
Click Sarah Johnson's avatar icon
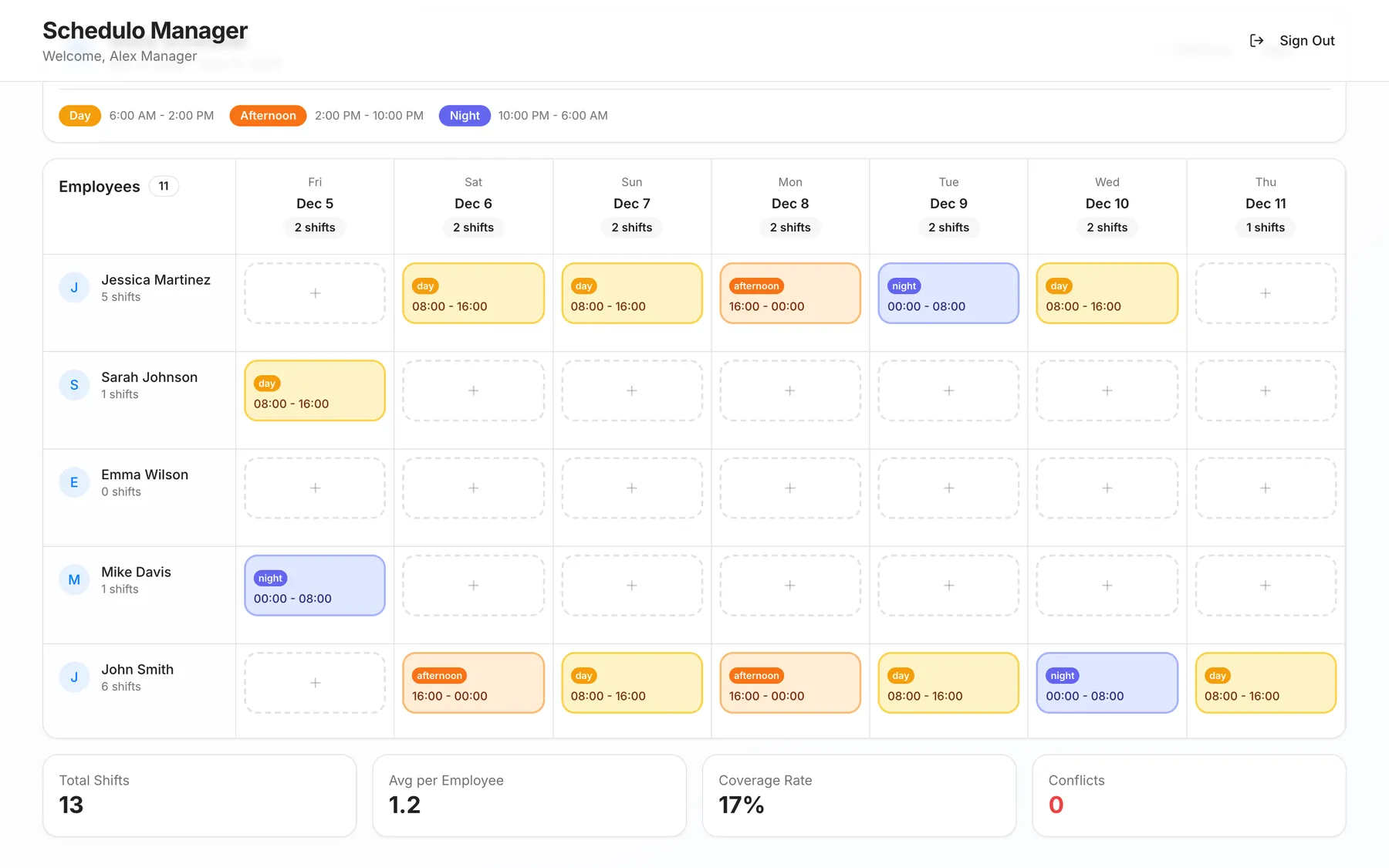click(74, 385)
